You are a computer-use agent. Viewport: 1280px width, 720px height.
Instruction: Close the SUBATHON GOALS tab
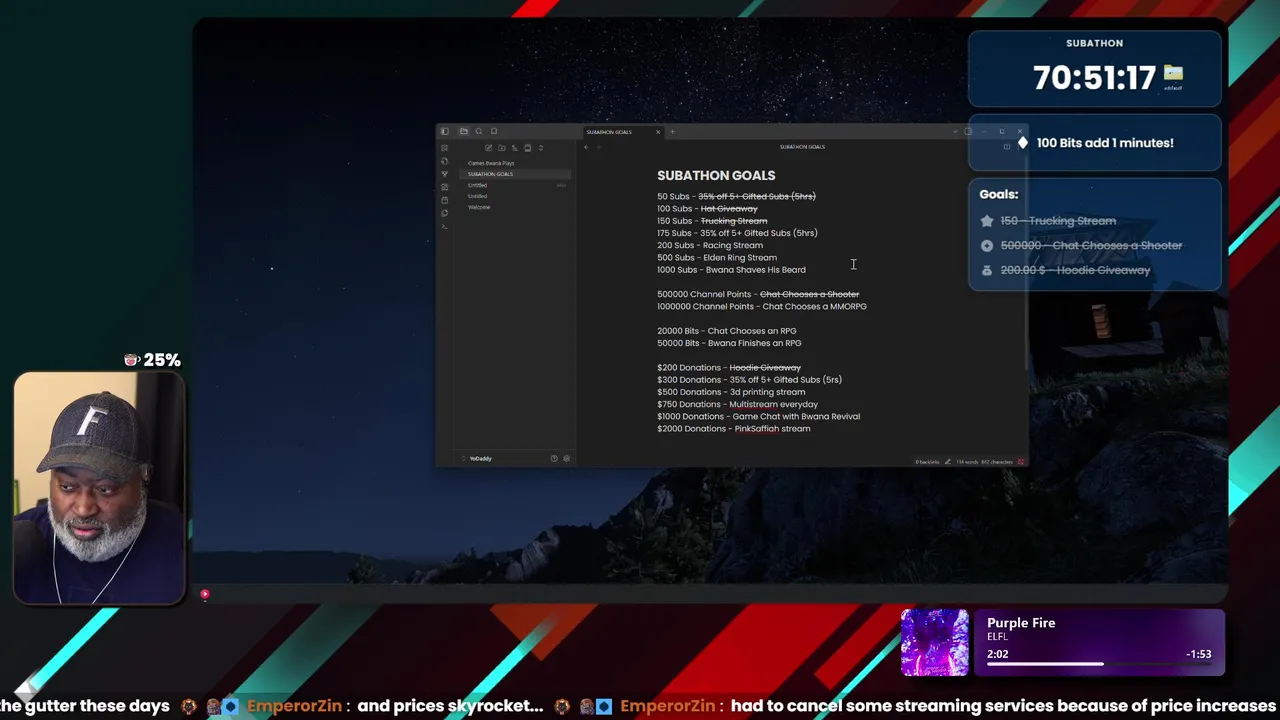[658, 132]
